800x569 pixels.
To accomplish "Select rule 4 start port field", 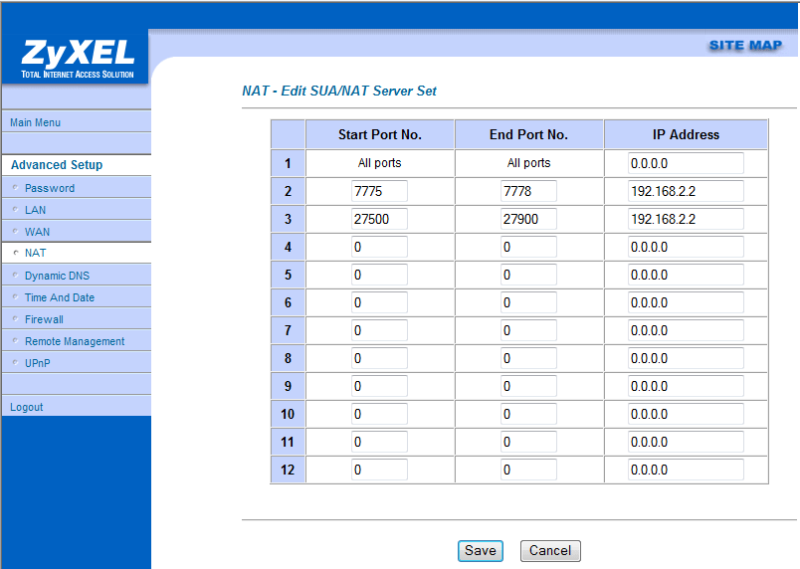I will point(379,247).
